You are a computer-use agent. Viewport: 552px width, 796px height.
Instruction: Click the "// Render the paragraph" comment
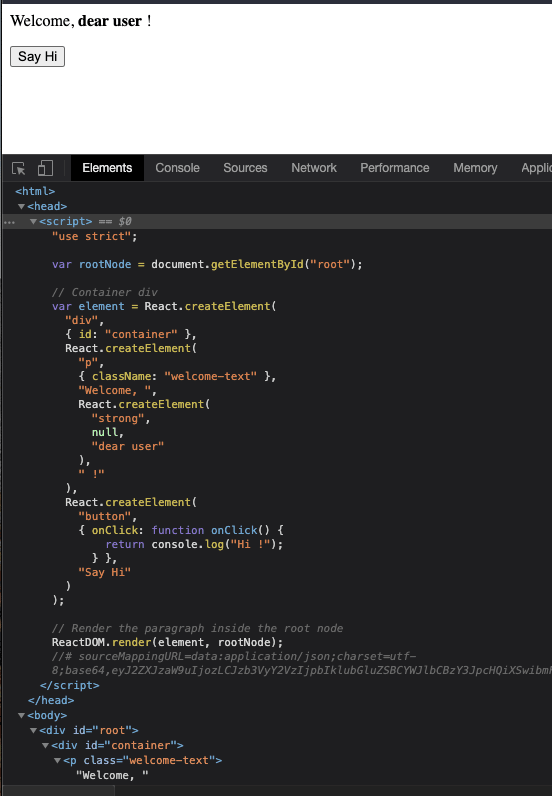(x=198, y=628)
